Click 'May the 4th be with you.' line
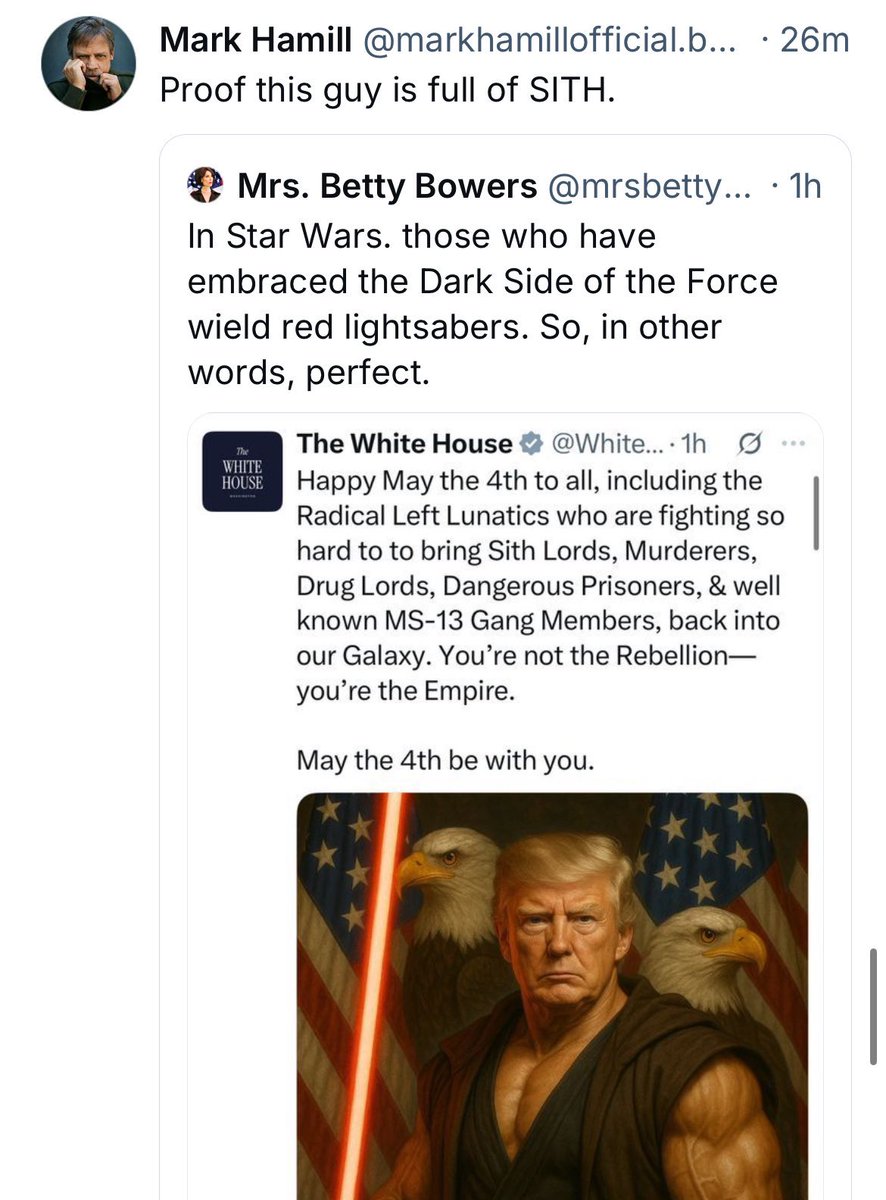The width and height of the screenshot is (886, 1200). click(x=446, y=761)
